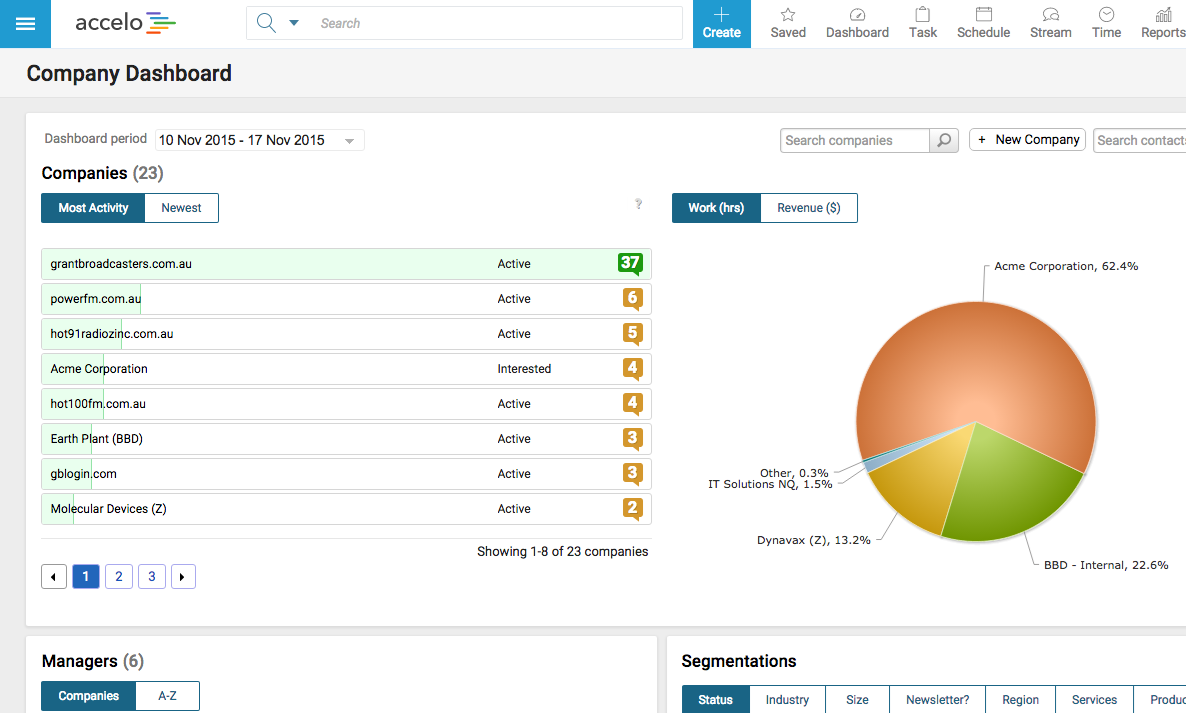
Task: Focus the Search companies field
Action: 855,141
